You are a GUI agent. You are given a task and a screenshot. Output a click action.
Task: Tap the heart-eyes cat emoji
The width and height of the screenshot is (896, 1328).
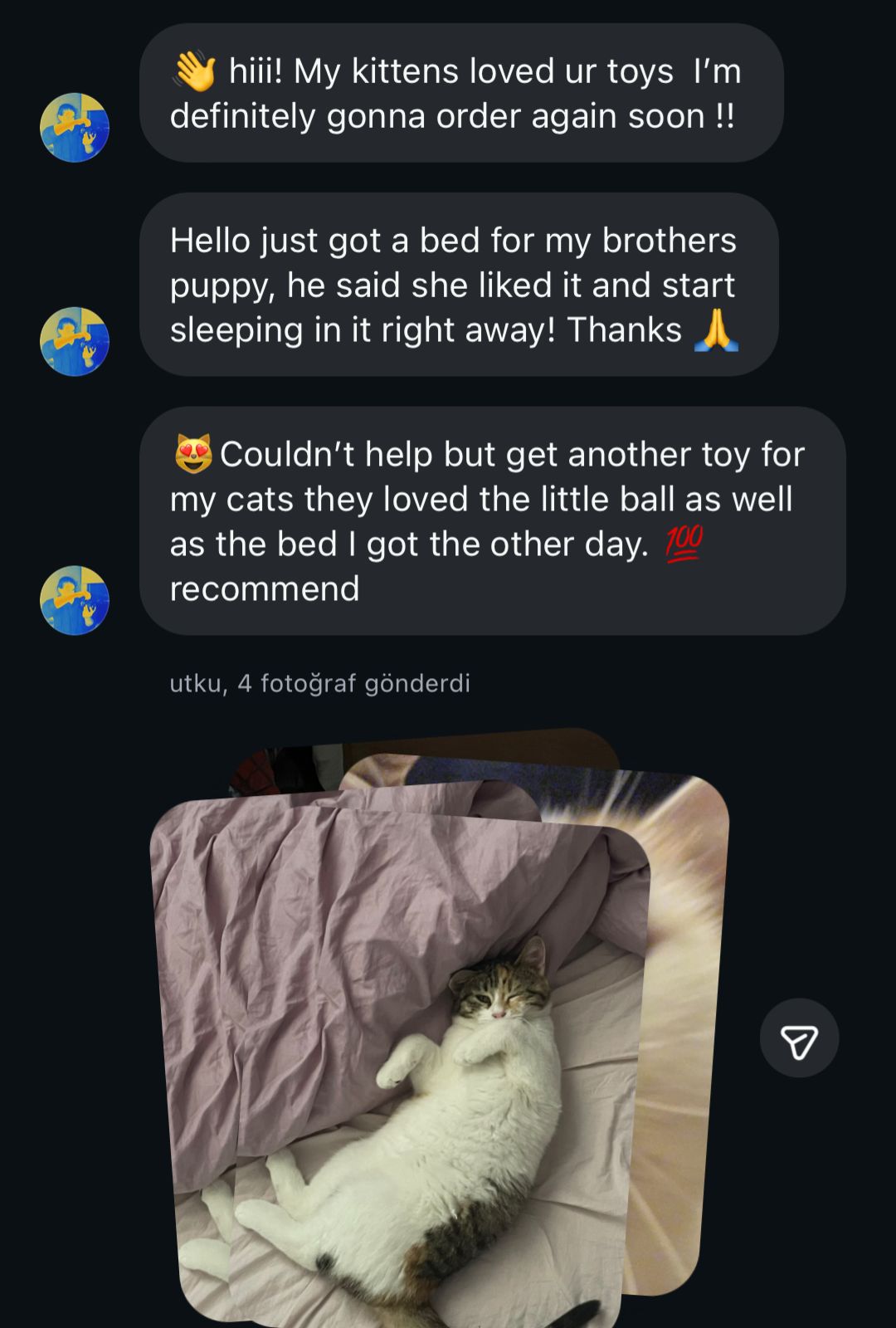coord(193,454)
